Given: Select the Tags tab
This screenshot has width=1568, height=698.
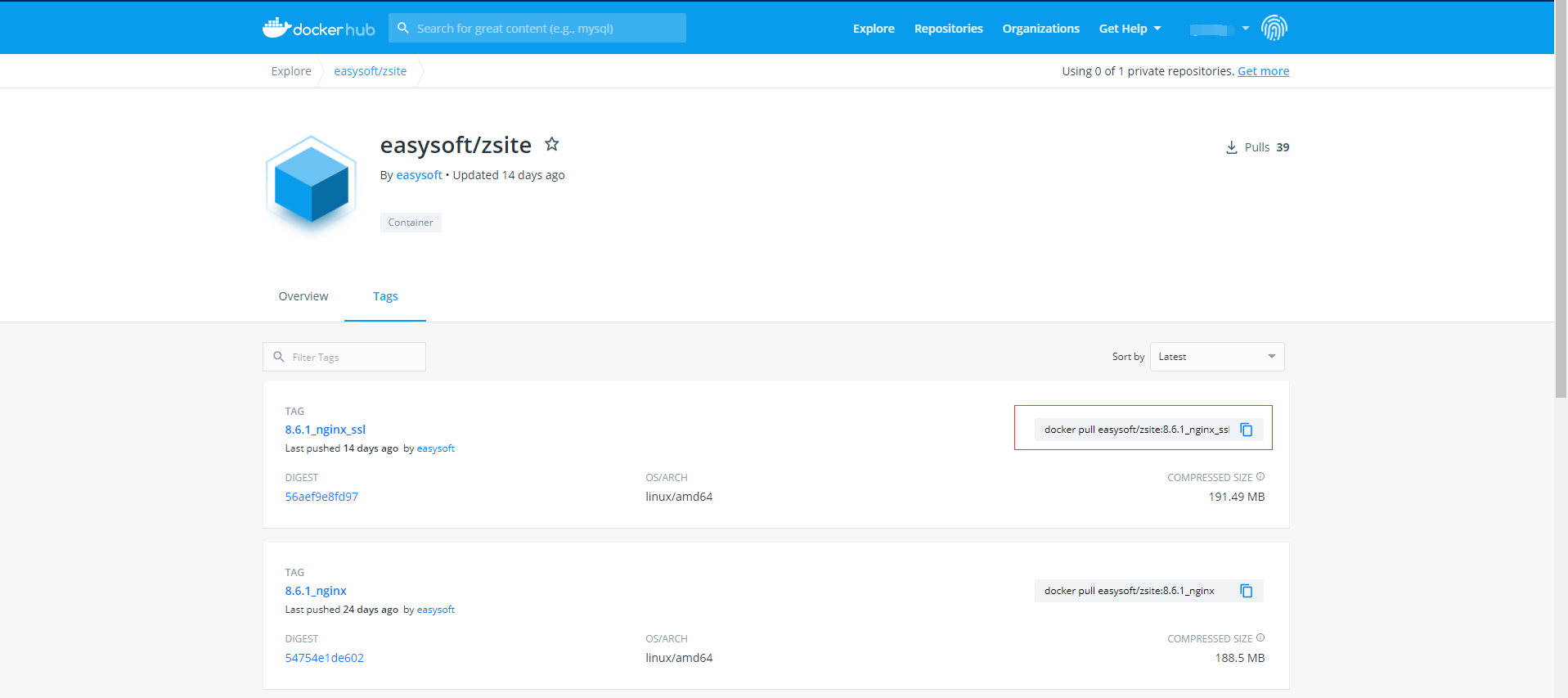Looking at the screenshot, I should pyautogui.click(x=385, y=296).
